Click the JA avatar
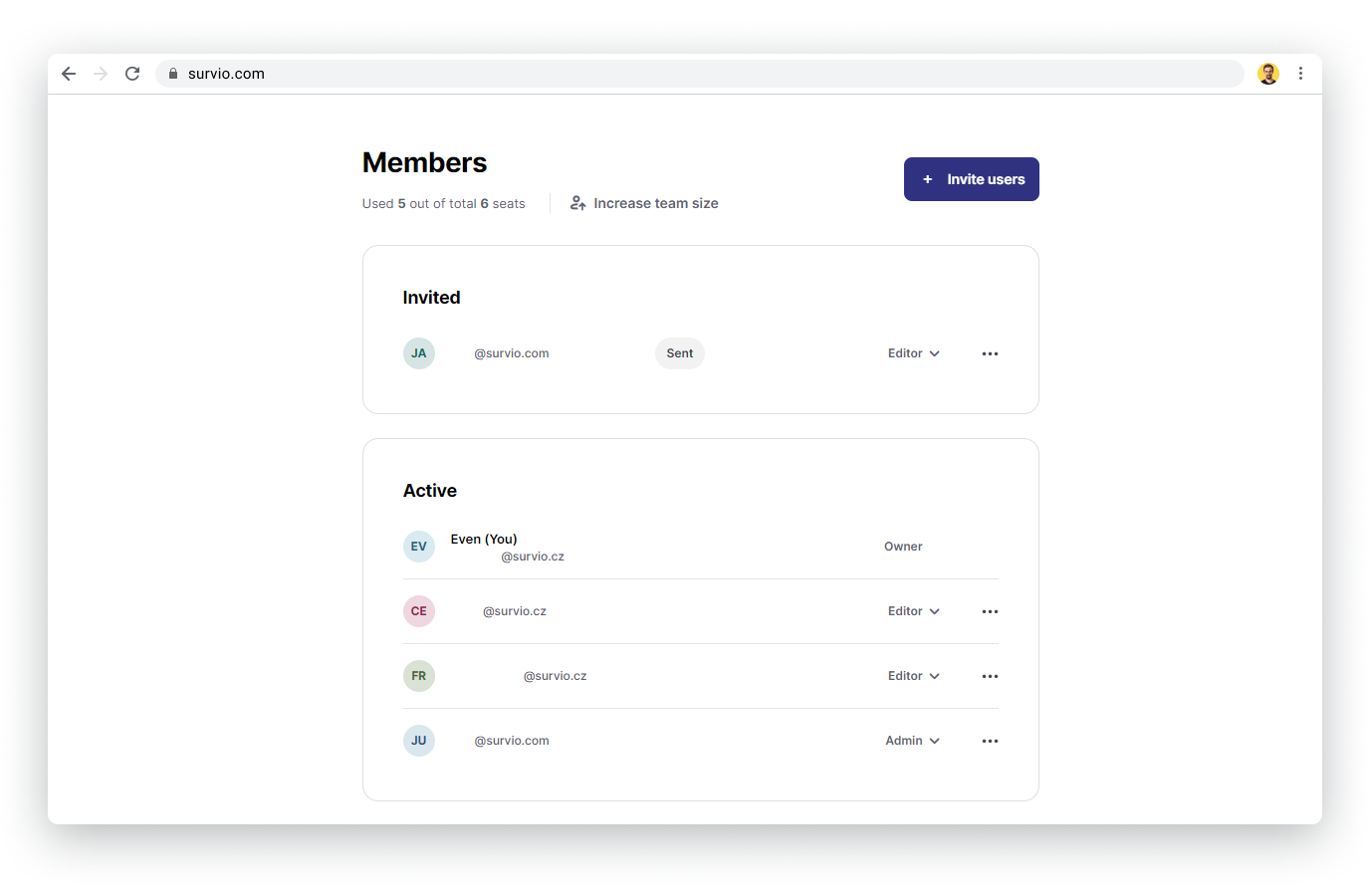The width and height of the screenshot is (1370, 896). tap(419, 353)
